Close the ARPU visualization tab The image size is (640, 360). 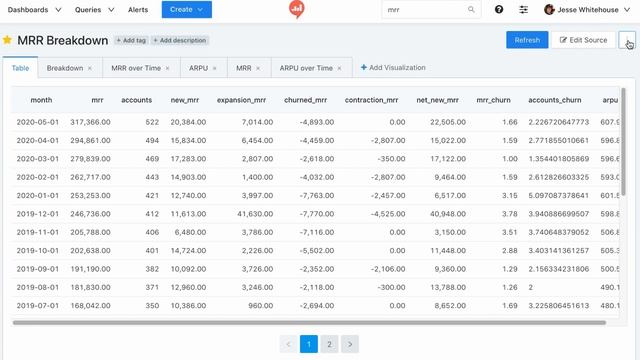214,68
